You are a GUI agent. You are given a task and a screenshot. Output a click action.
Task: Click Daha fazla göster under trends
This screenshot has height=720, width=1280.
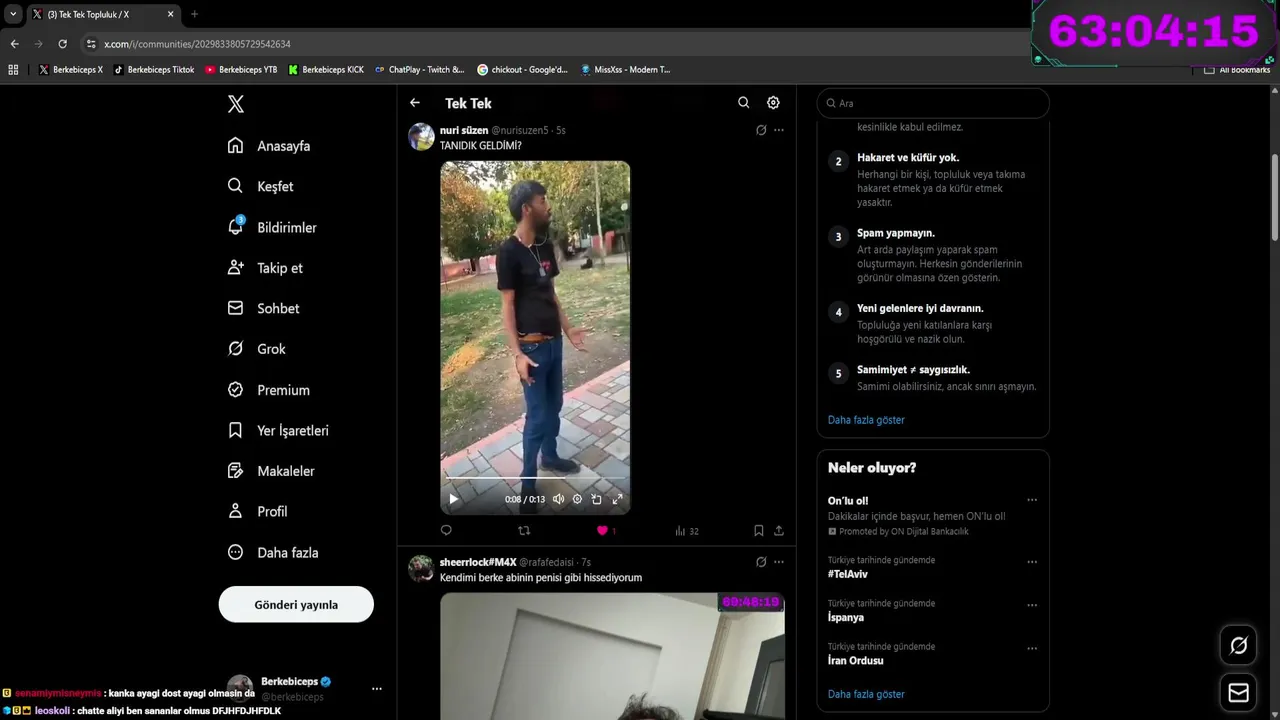coord(866,694)
